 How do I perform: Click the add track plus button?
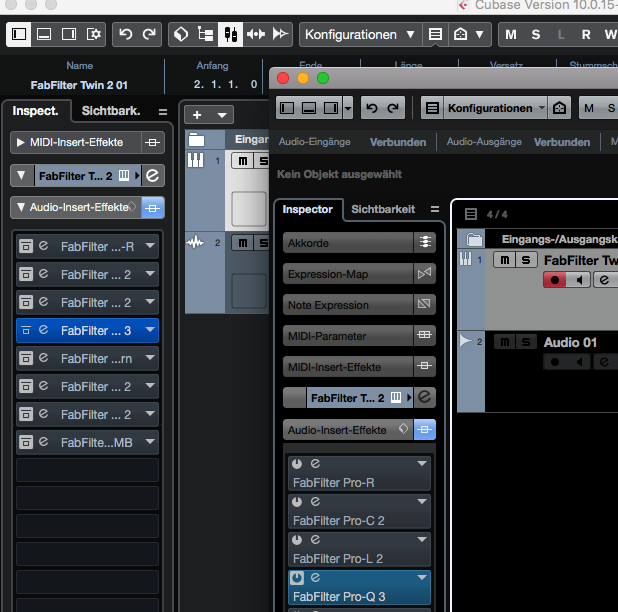click(198, 115)
